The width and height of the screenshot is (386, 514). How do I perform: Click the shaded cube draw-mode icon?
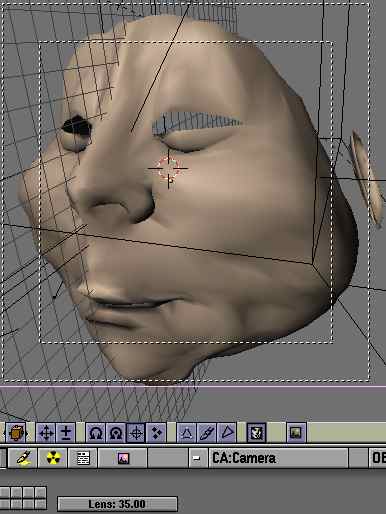point(16,433)
